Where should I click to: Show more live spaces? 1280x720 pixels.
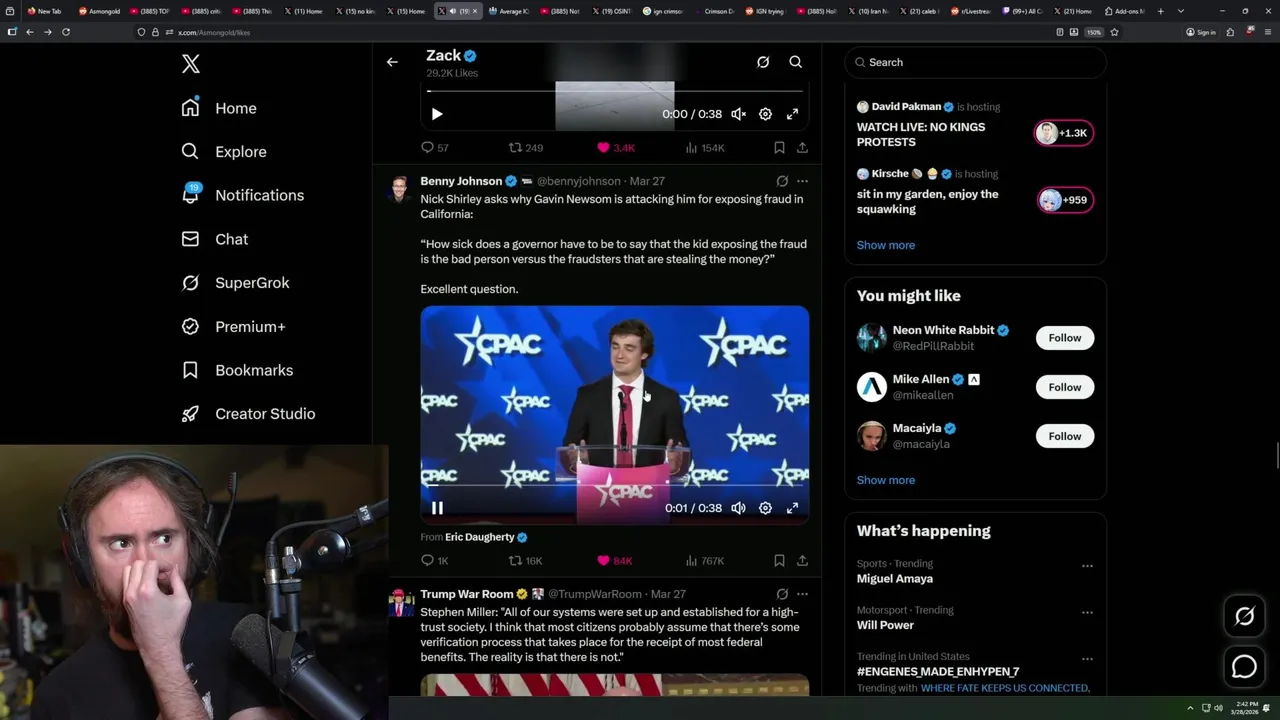click(886, 245)
